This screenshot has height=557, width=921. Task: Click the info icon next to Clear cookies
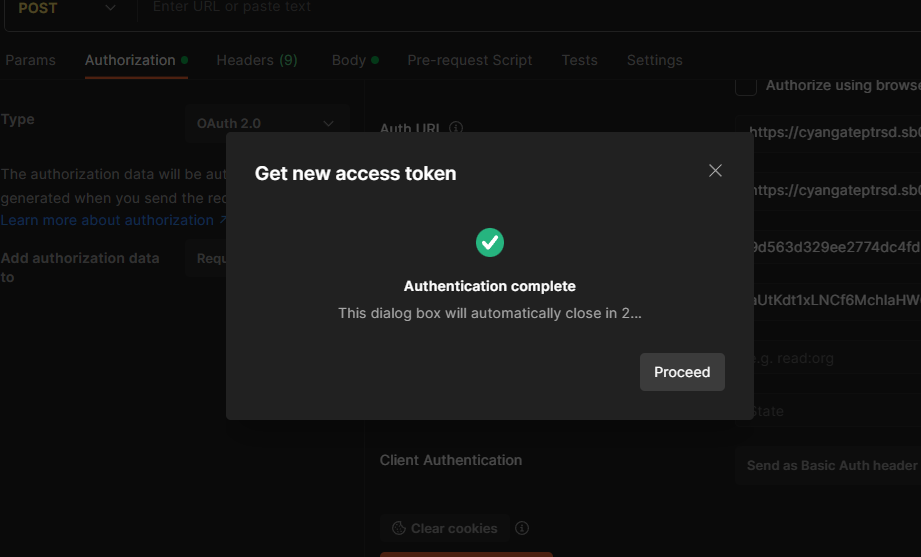click(x=521, y=528)
